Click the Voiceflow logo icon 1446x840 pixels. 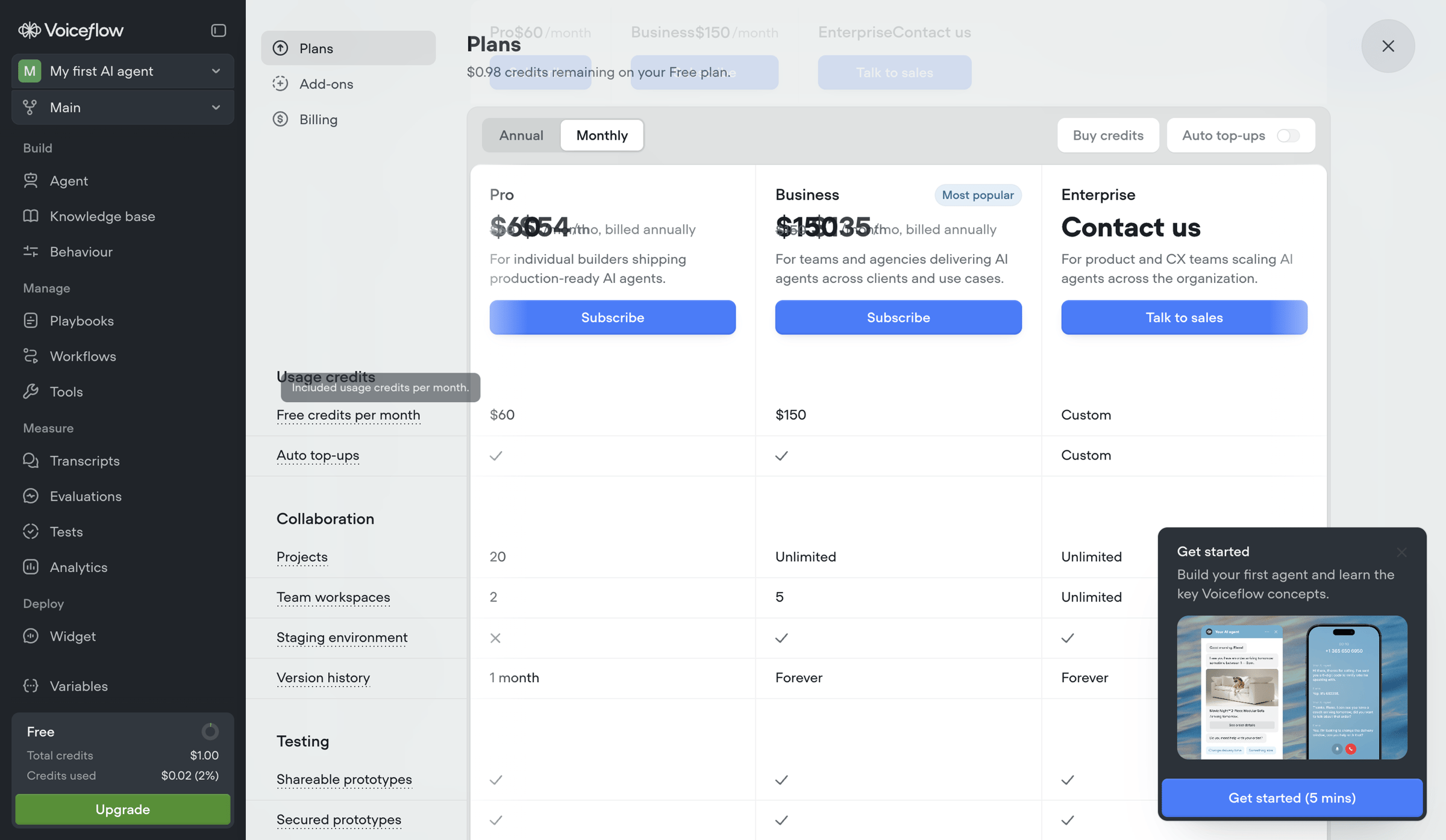30,30
